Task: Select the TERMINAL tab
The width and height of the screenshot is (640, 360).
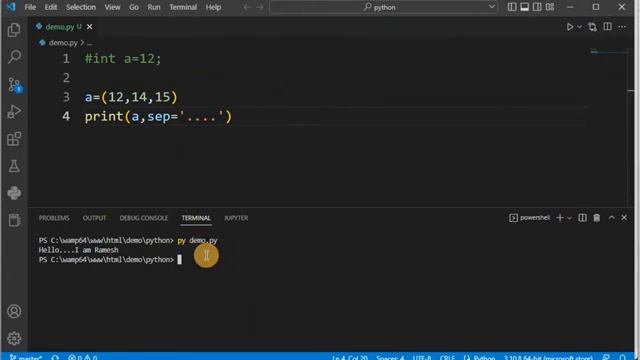Action: point(196,218)
